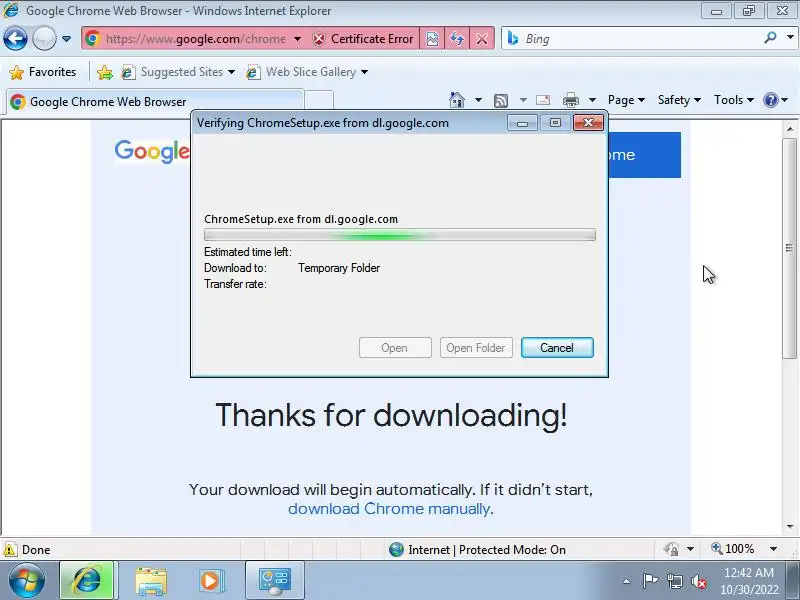Open the Windows Start menu orb
This screenshot has height=600, width=800.
click(27, 581)
